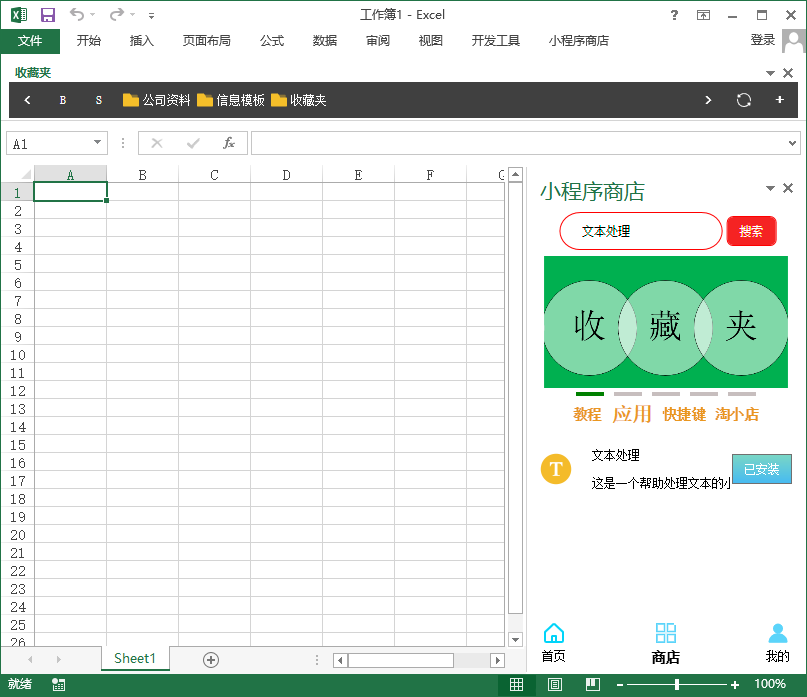This screenshot has width=807, height=697.
Task: Click the 文本处理 app T icon
Action: pos(556,469)
